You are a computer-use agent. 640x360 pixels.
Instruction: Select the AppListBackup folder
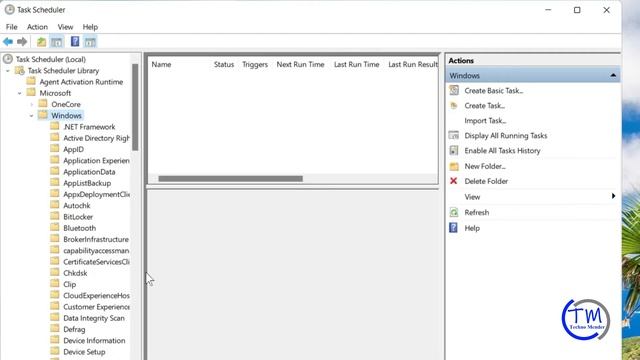(x=87, y=183)
